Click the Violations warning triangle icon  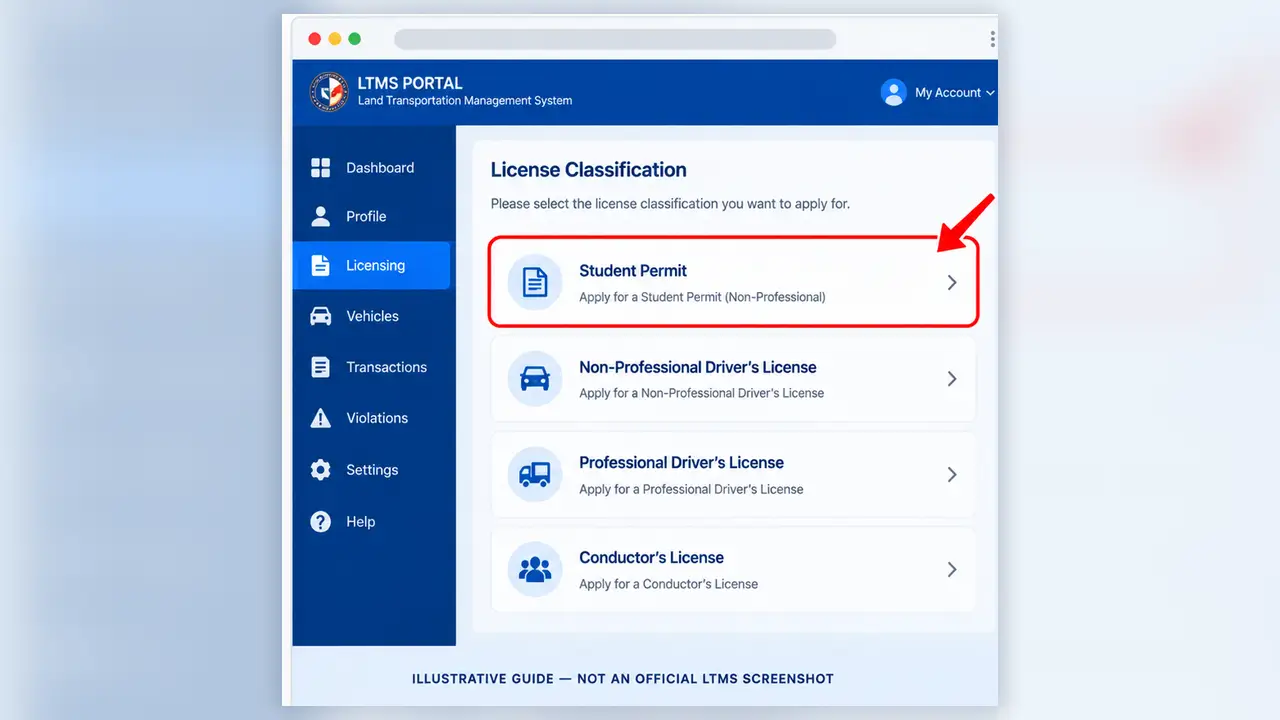point(320,418)
